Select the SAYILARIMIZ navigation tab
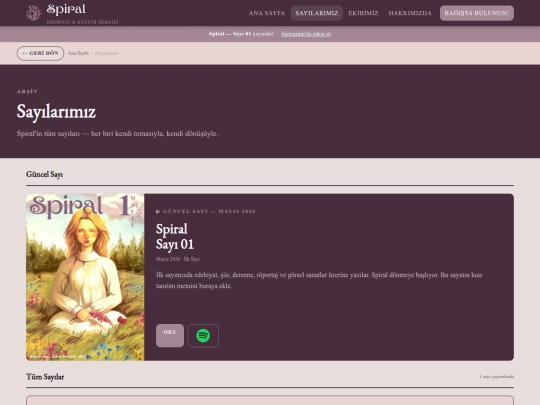Image resolution: width=540 pixels, height=405 pixels. pyautogui.click(x=316, y=13)
